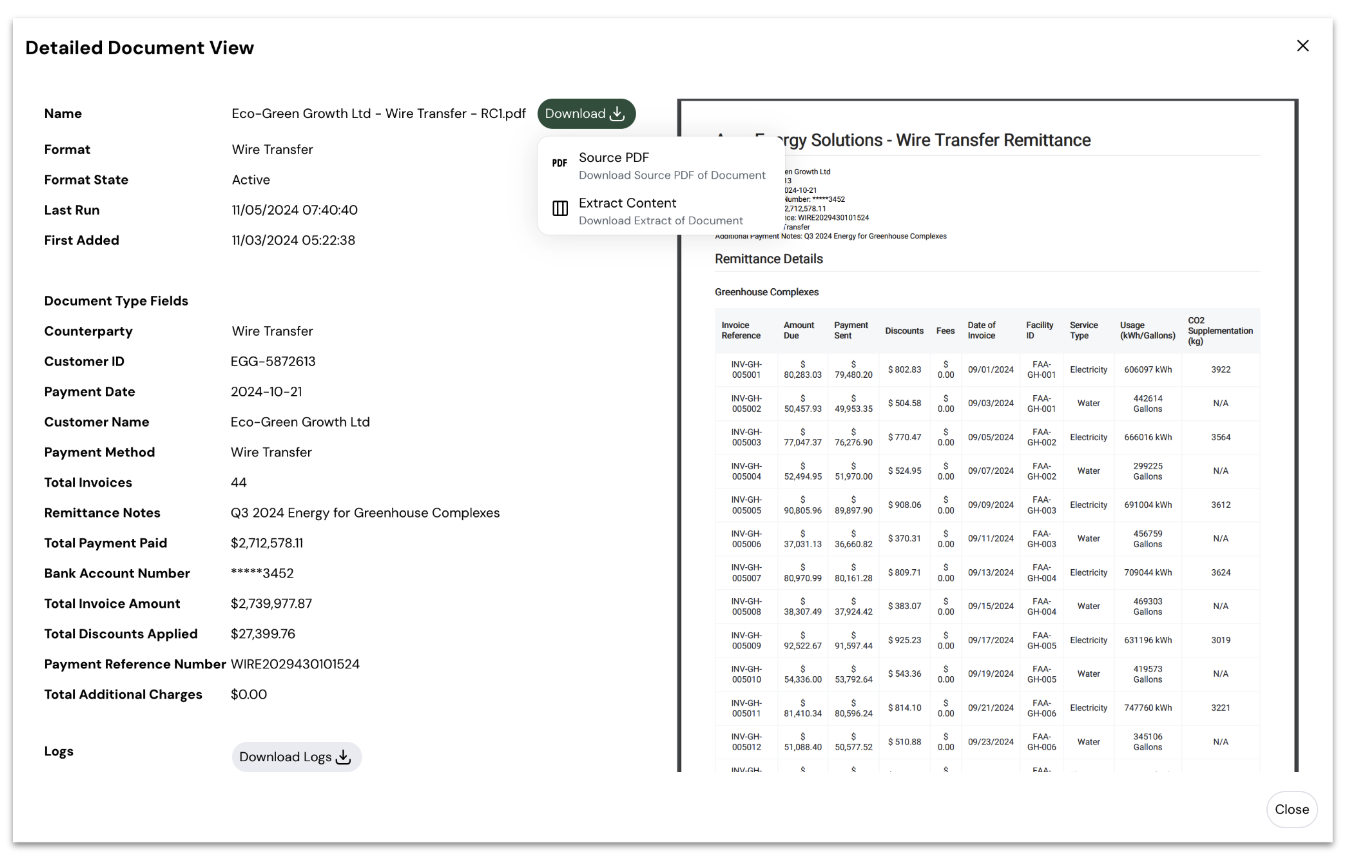Click the Download Logs button
Viewport: 1346px width, 856px height.
(296, 757)
